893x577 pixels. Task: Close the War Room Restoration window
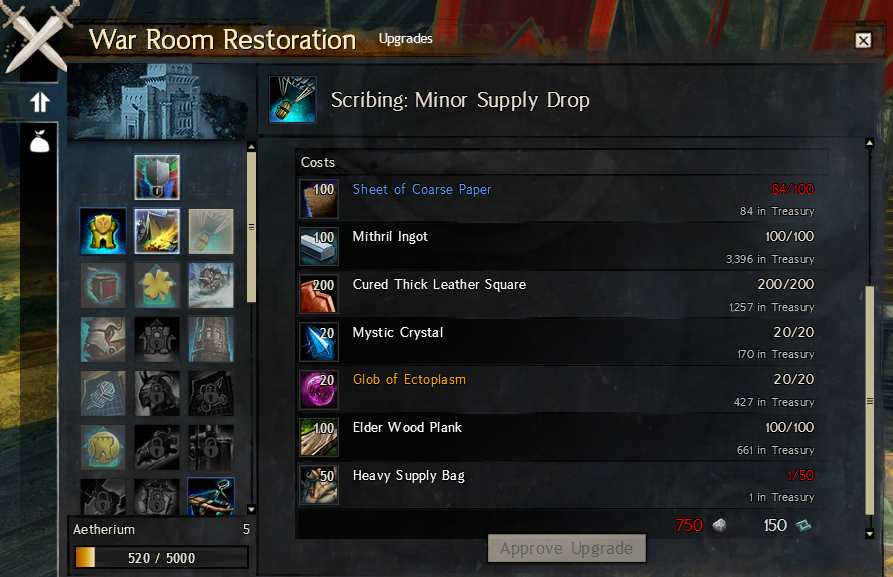(863, 40)
